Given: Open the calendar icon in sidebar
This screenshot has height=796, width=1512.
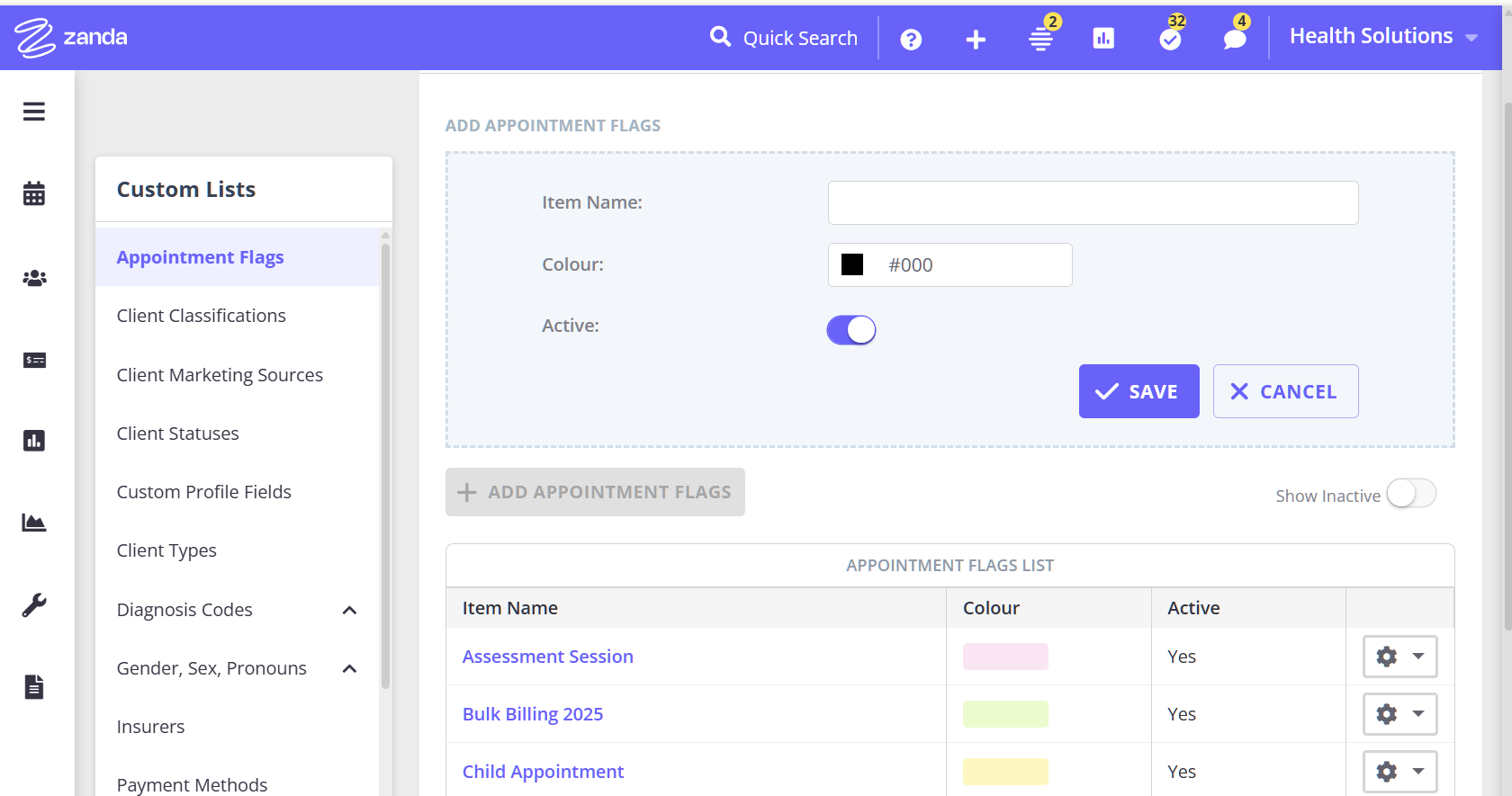Looking at the screenshot, I should click(x=34, y=193).
